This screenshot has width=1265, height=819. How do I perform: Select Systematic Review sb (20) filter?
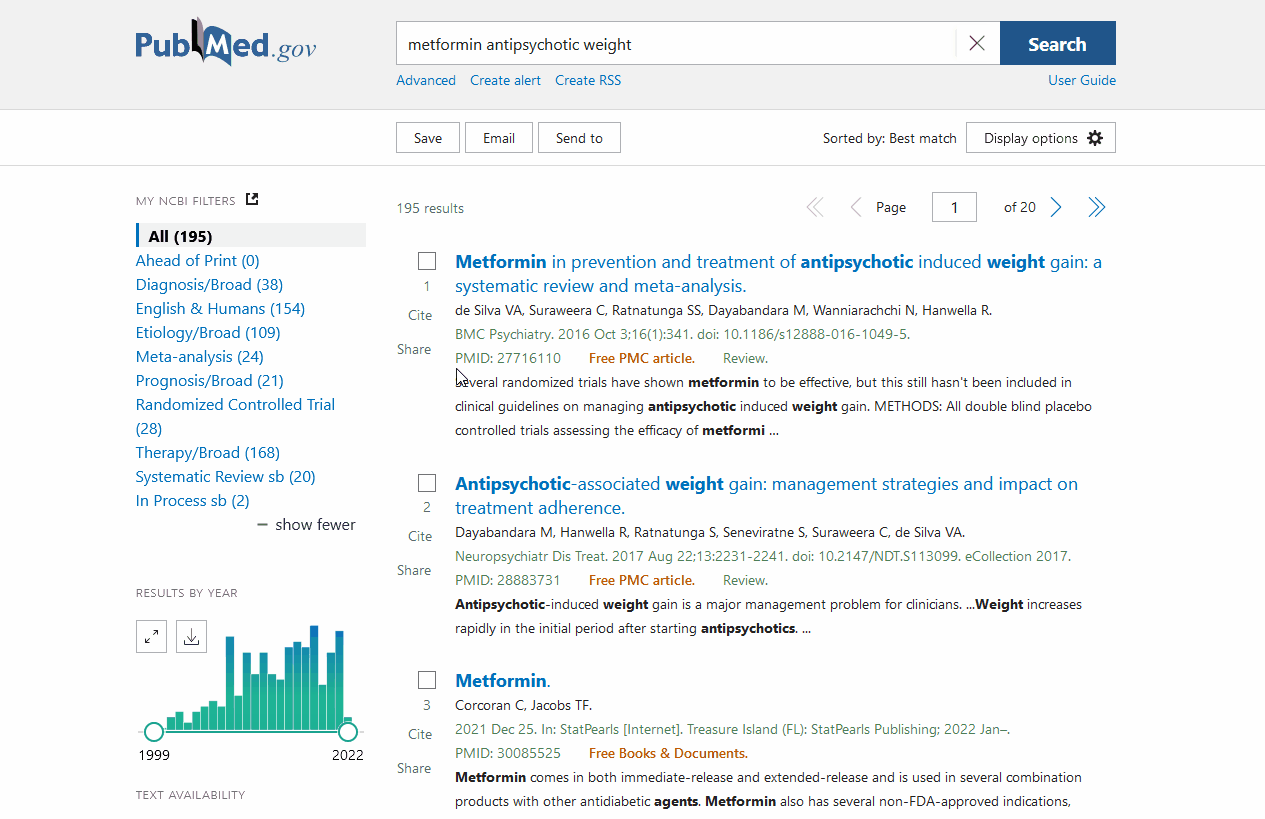225,476
